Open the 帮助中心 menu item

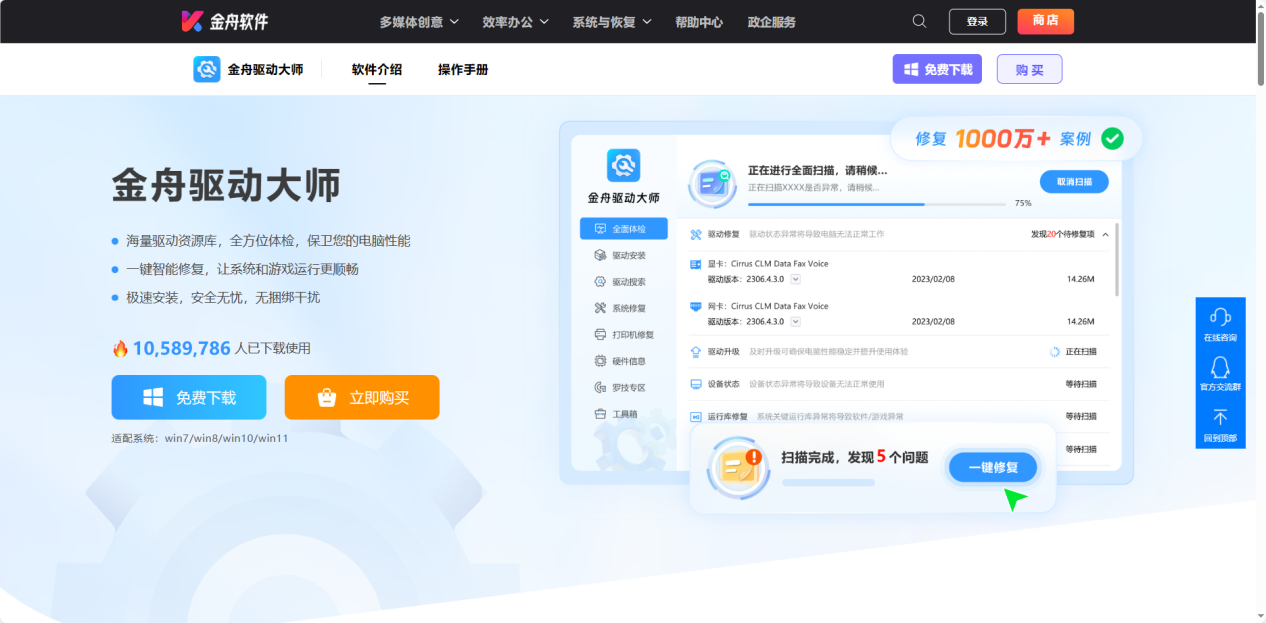[699, 21]
